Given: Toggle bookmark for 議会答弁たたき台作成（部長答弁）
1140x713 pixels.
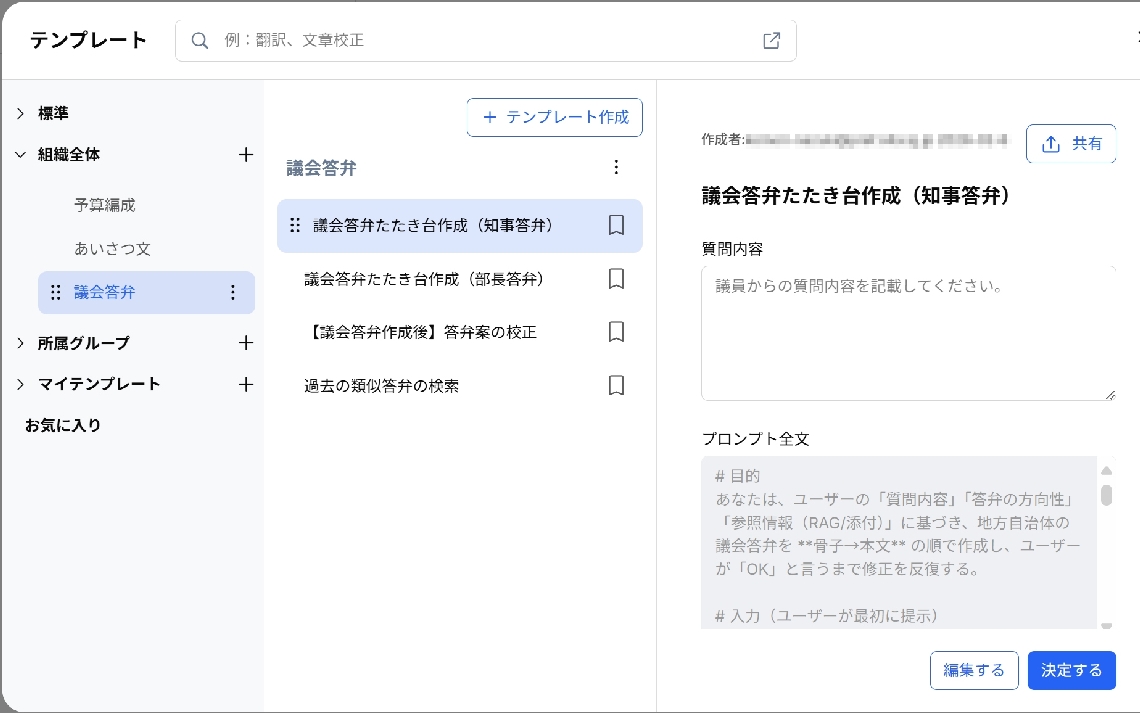Looking at the screenshot, I should coord(616,279).
